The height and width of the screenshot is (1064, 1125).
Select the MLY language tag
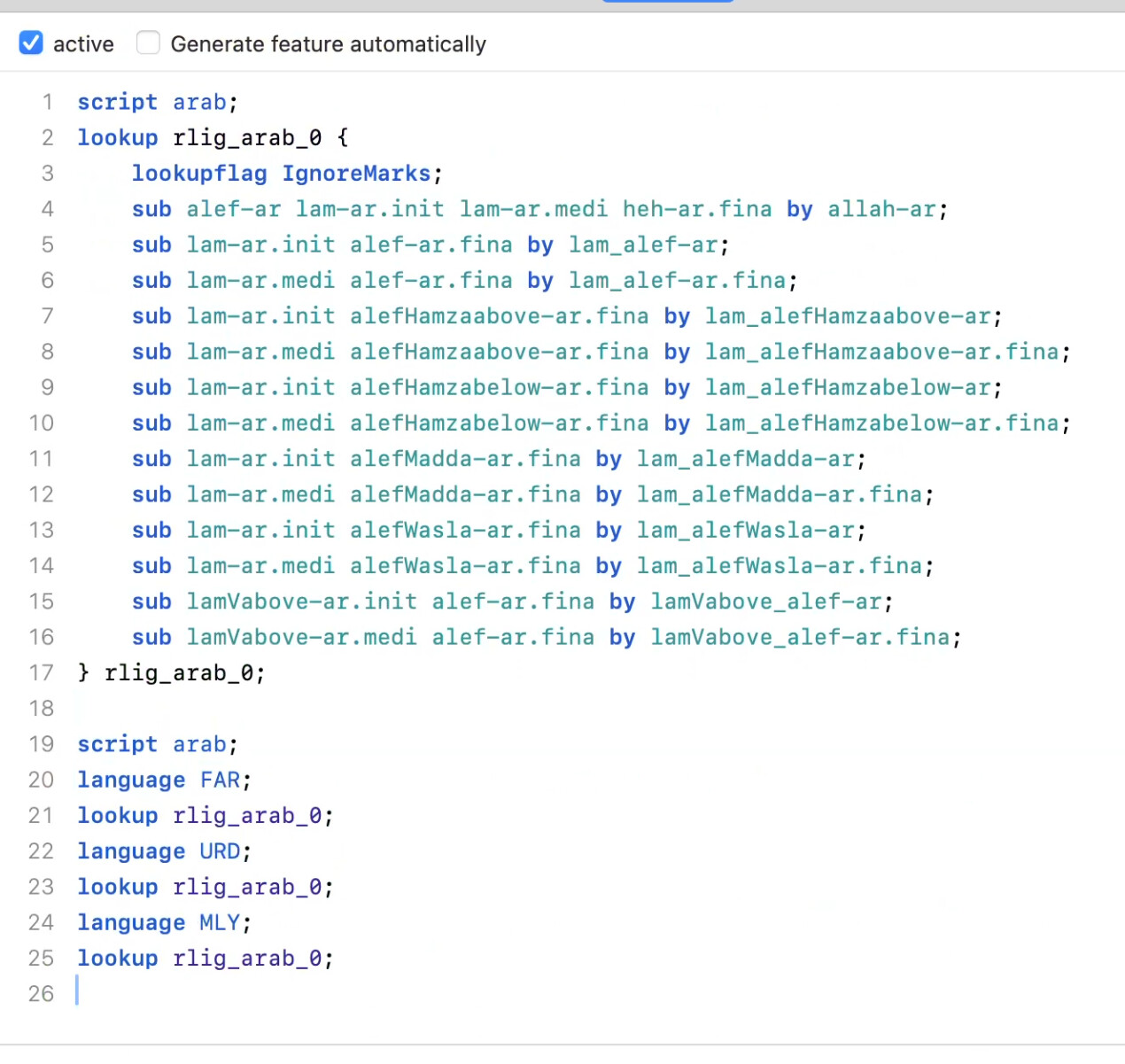(220, 922)
